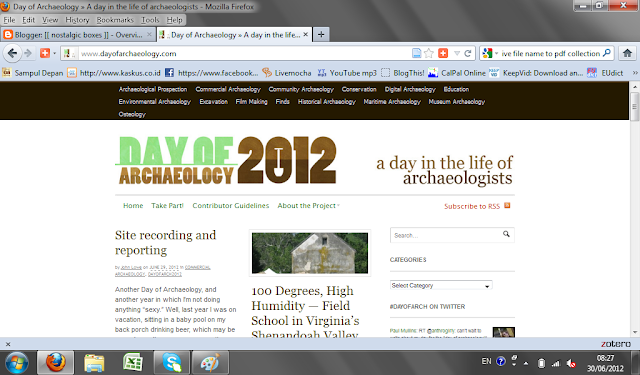Image resolution: width=640 pixels, height=375 pixels.
Task: Open Site recording and reporting article
Action: pos(165,242)
